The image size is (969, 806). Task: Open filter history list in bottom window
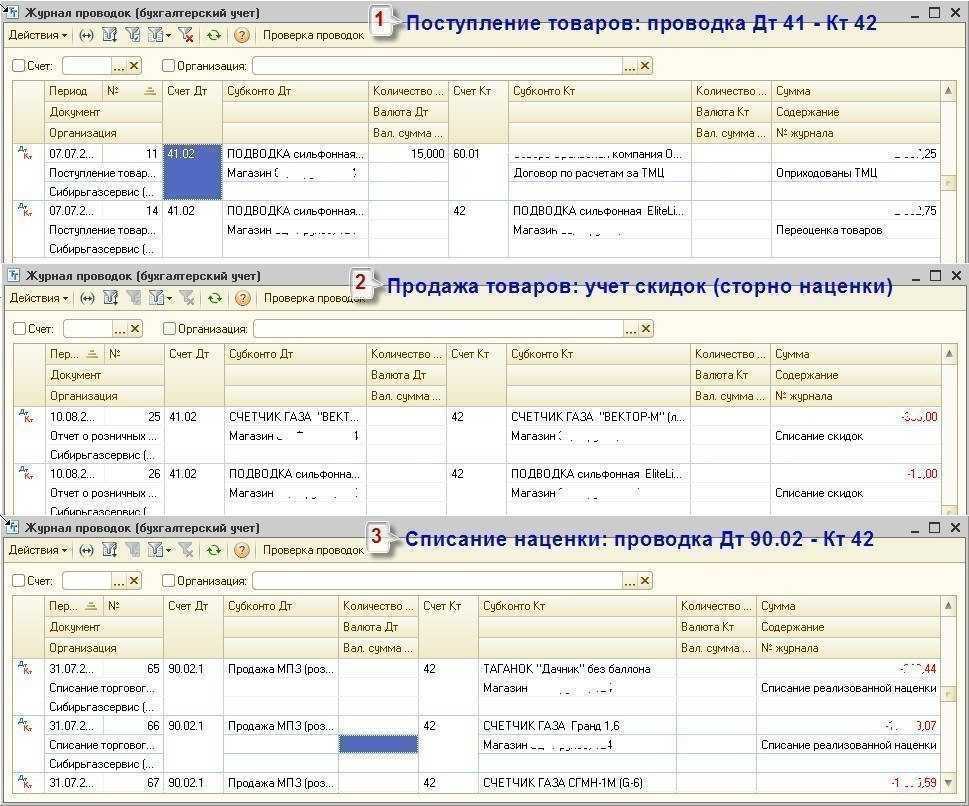[158, 550]
